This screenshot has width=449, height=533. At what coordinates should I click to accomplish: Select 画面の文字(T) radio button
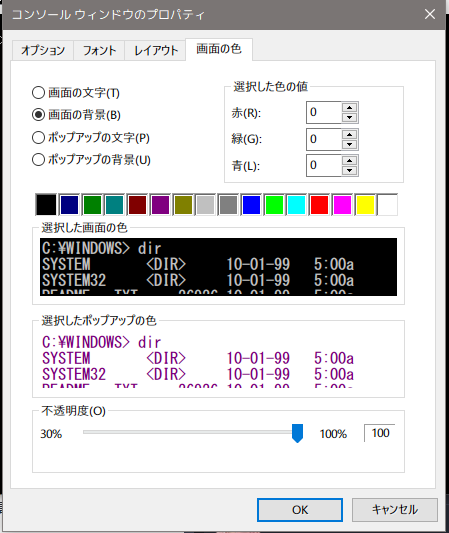[x=75, y=93]
